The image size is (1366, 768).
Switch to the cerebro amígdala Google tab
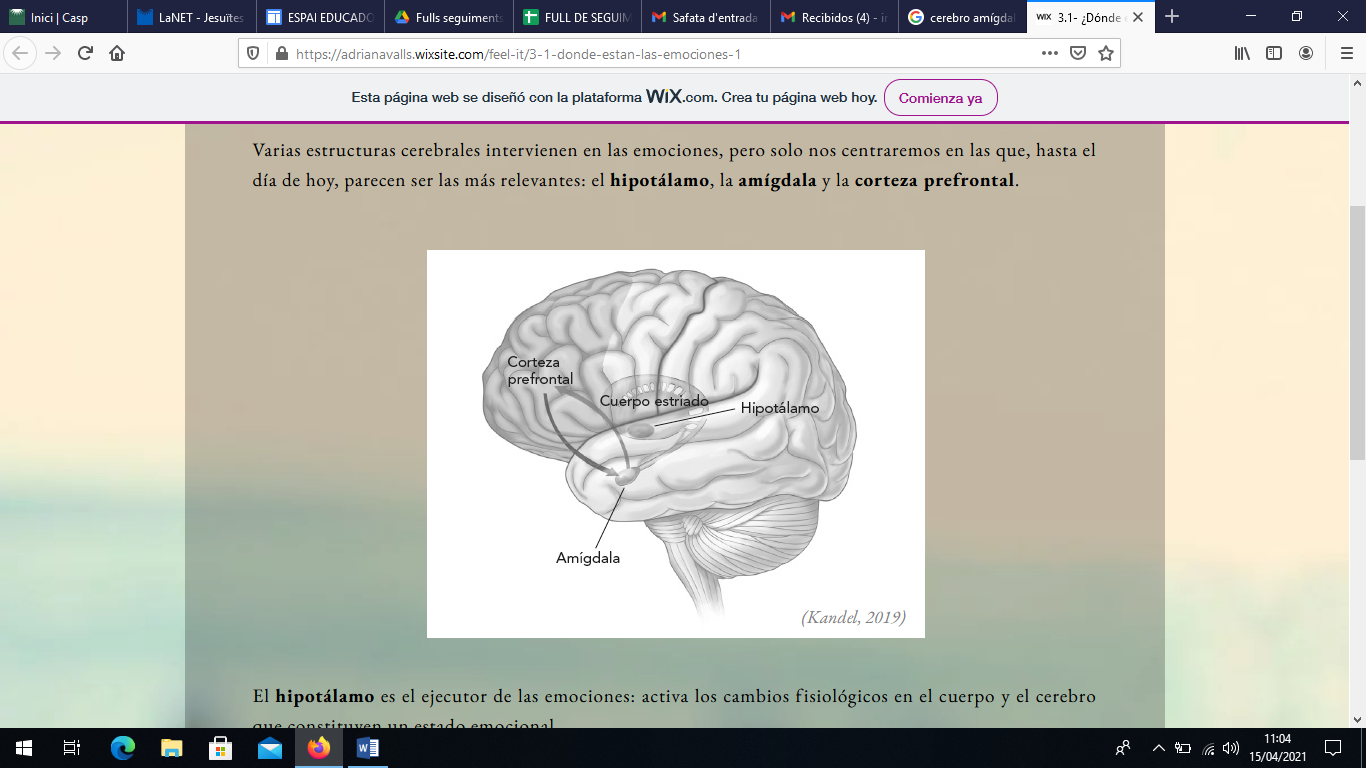pos(964,17)
